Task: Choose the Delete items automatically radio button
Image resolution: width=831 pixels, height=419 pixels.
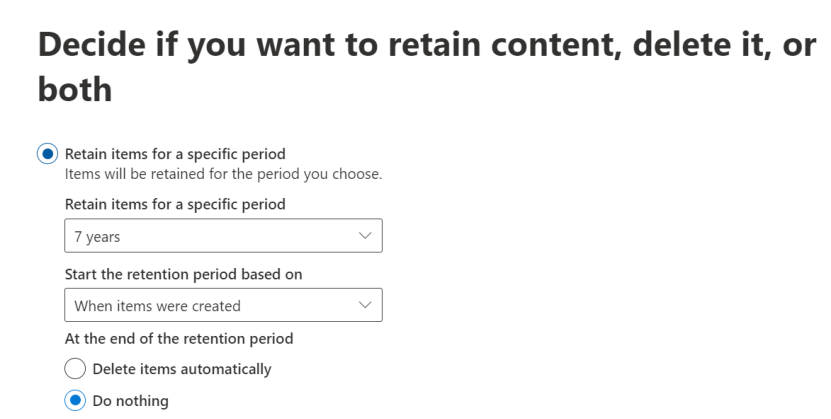Action: pyautogui.click(x=75, y=369)
